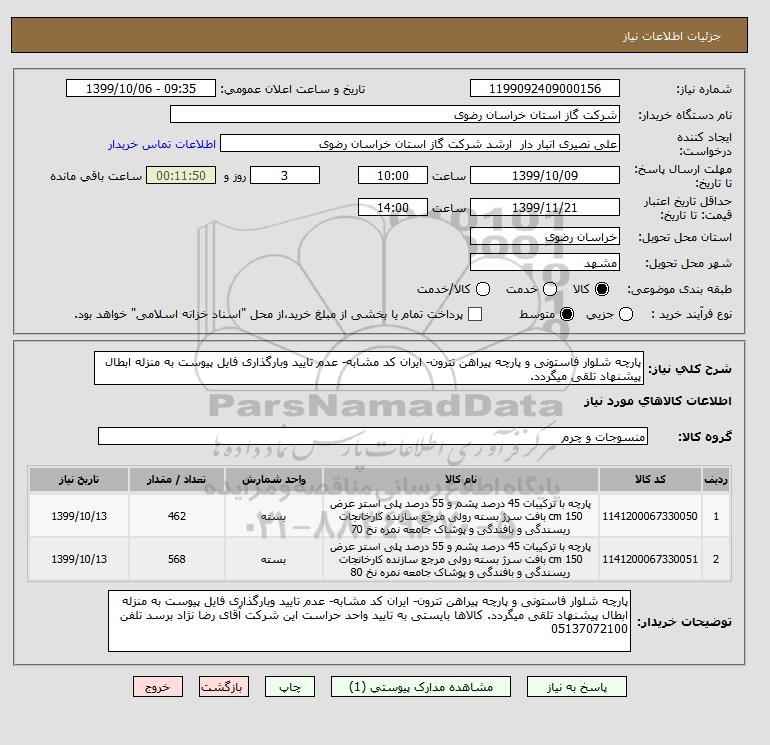The image size is (770, 745).
Task: Click the goods group field منسوجات و چرم
Action: pyautogui.click(x=373, y=436)
